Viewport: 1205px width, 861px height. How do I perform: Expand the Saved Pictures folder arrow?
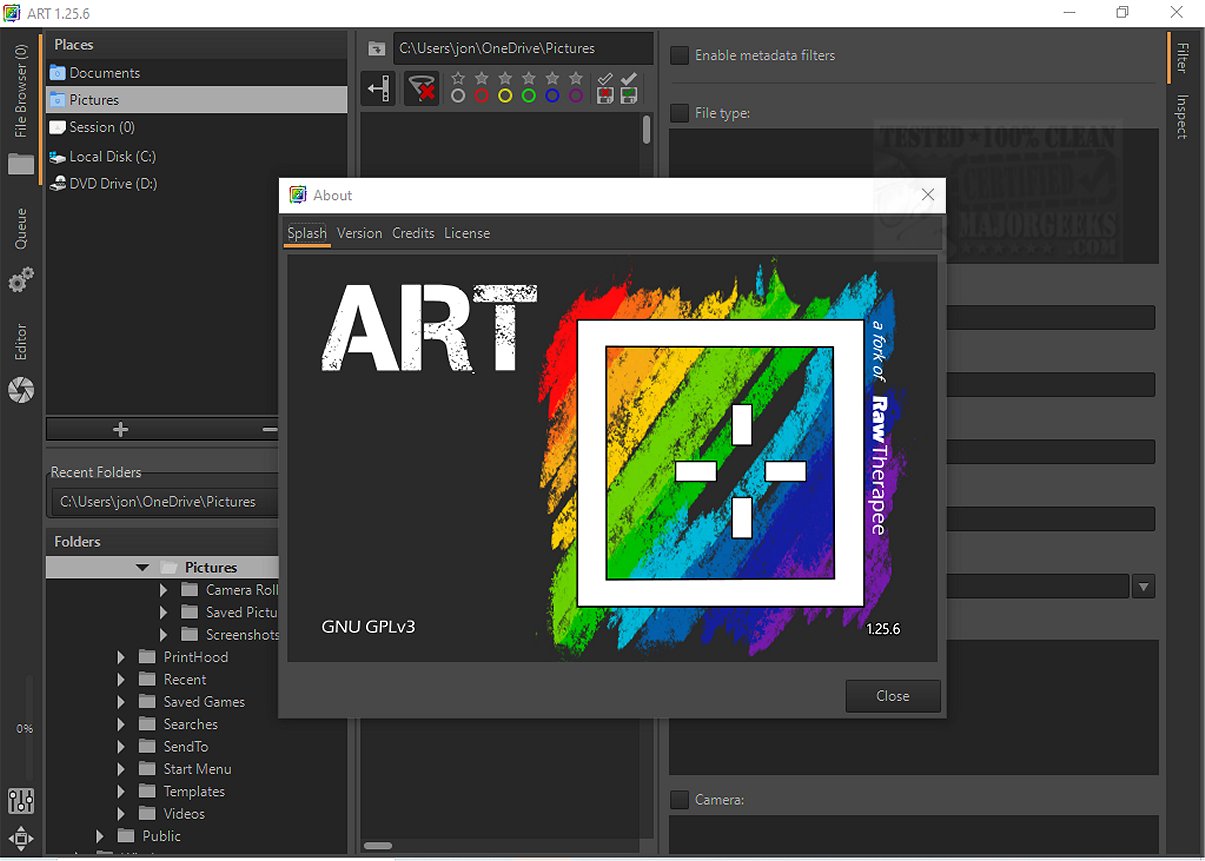(164, 612)
